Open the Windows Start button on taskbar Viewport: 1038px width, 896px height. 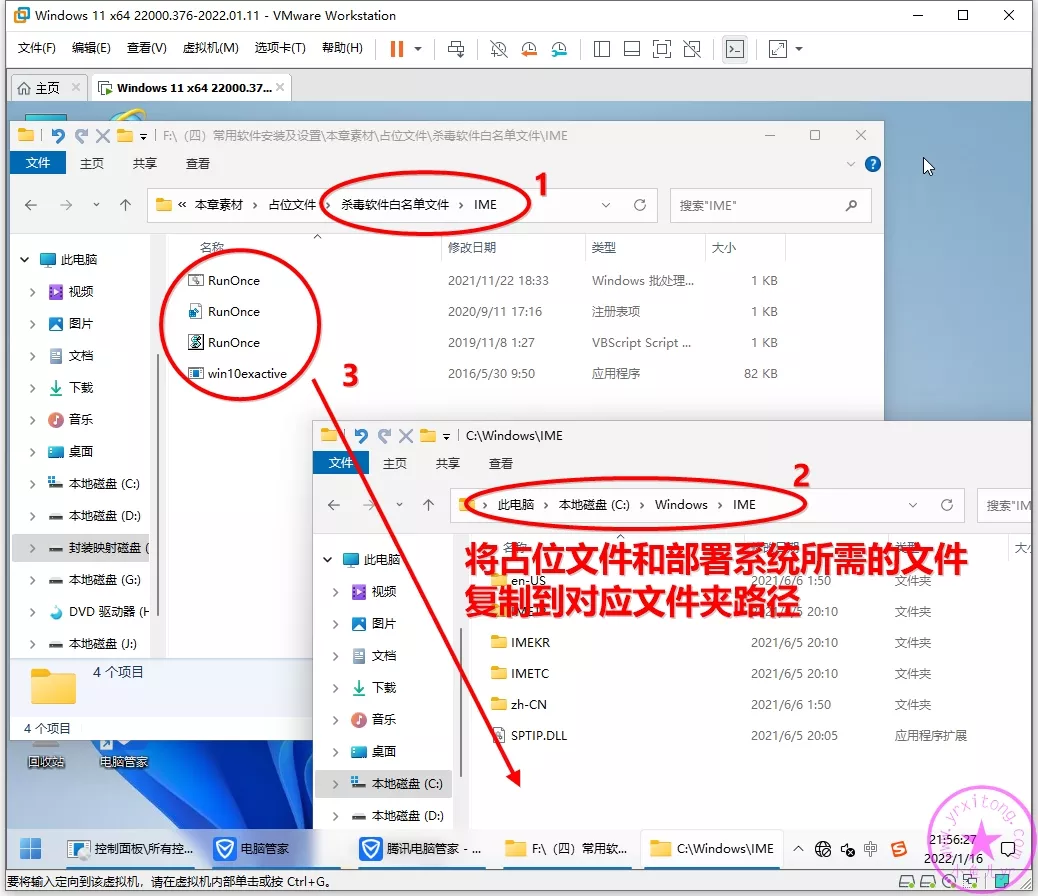coord(30,849)
